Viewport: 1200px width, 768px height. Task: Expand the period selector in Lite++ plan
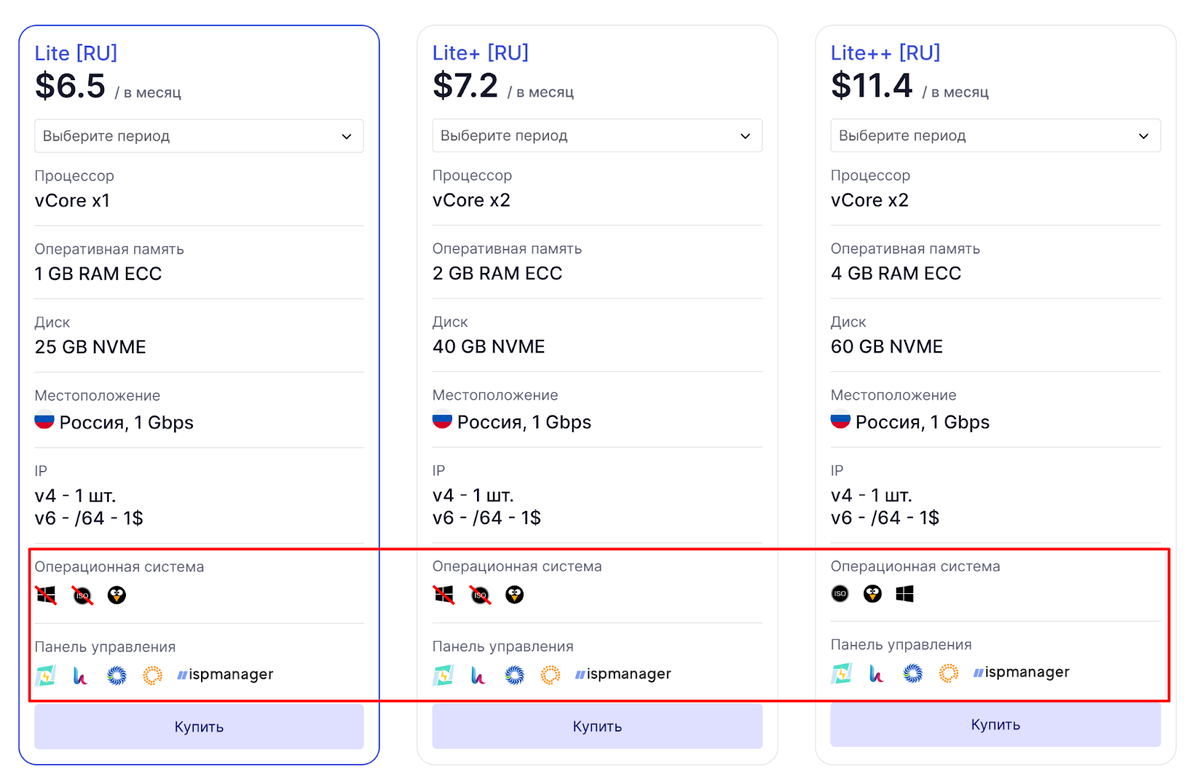(x=995, y=136)
